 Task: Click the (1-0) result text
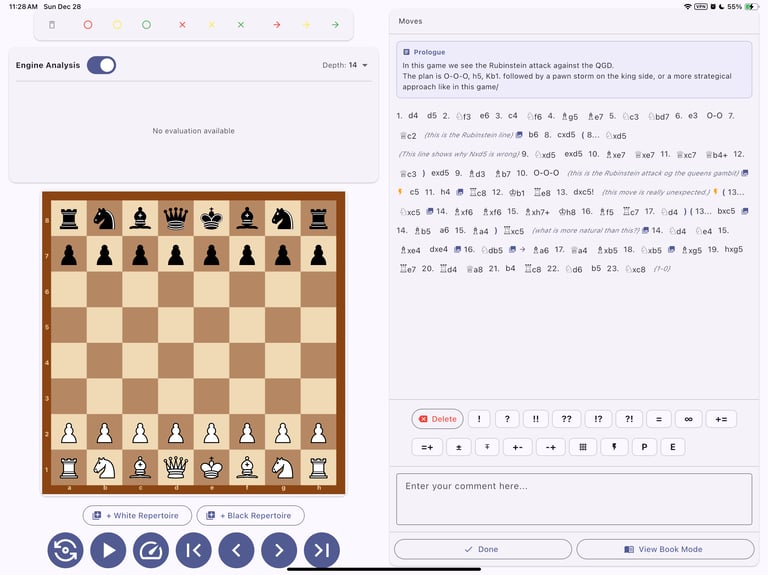[662, 268]
